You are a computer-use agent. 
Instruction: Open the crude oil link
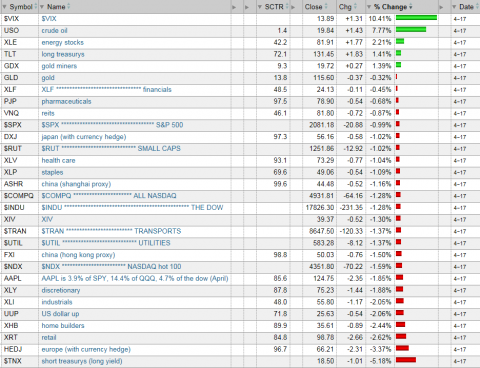pos(54,31)
